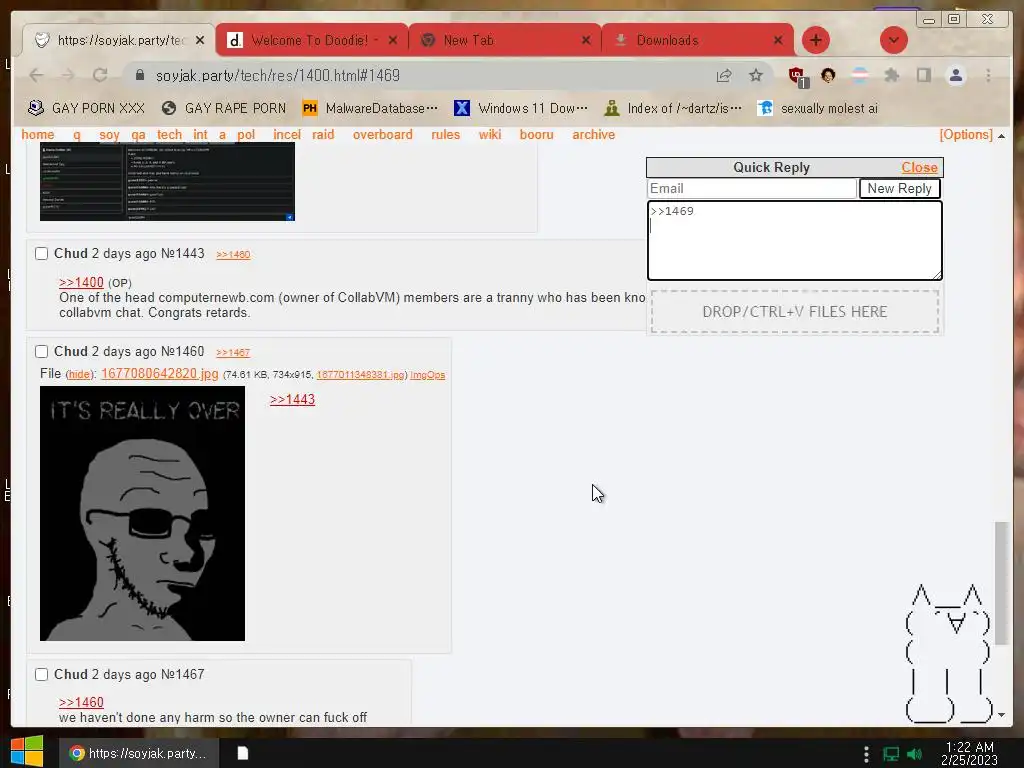Image resolution: width=1024 pixels, height=768 pixels.
Task: Click the share page icon in address bar
Action: 724,76
